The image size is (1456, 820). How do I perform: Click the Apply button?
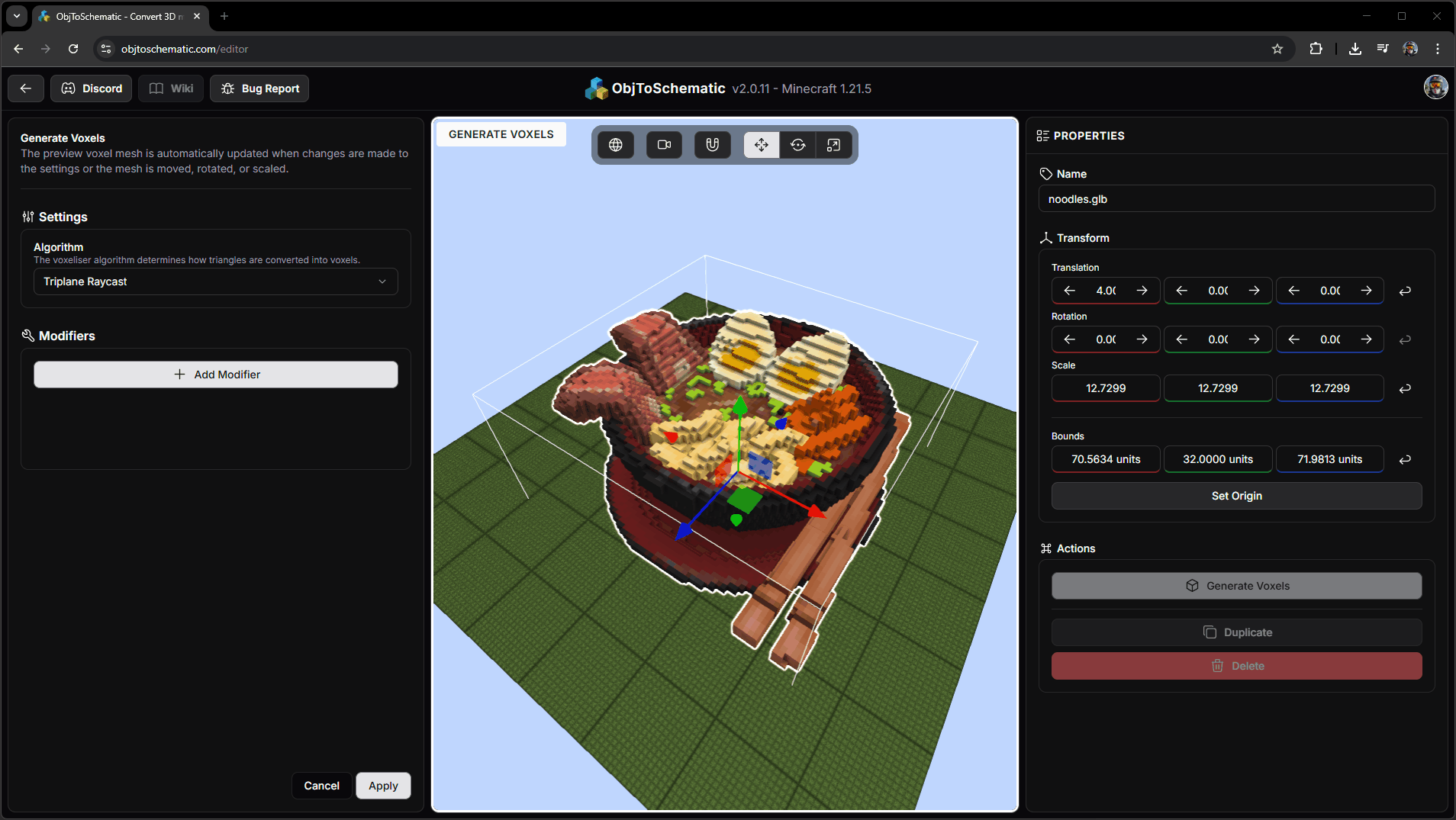pos(383,786)
